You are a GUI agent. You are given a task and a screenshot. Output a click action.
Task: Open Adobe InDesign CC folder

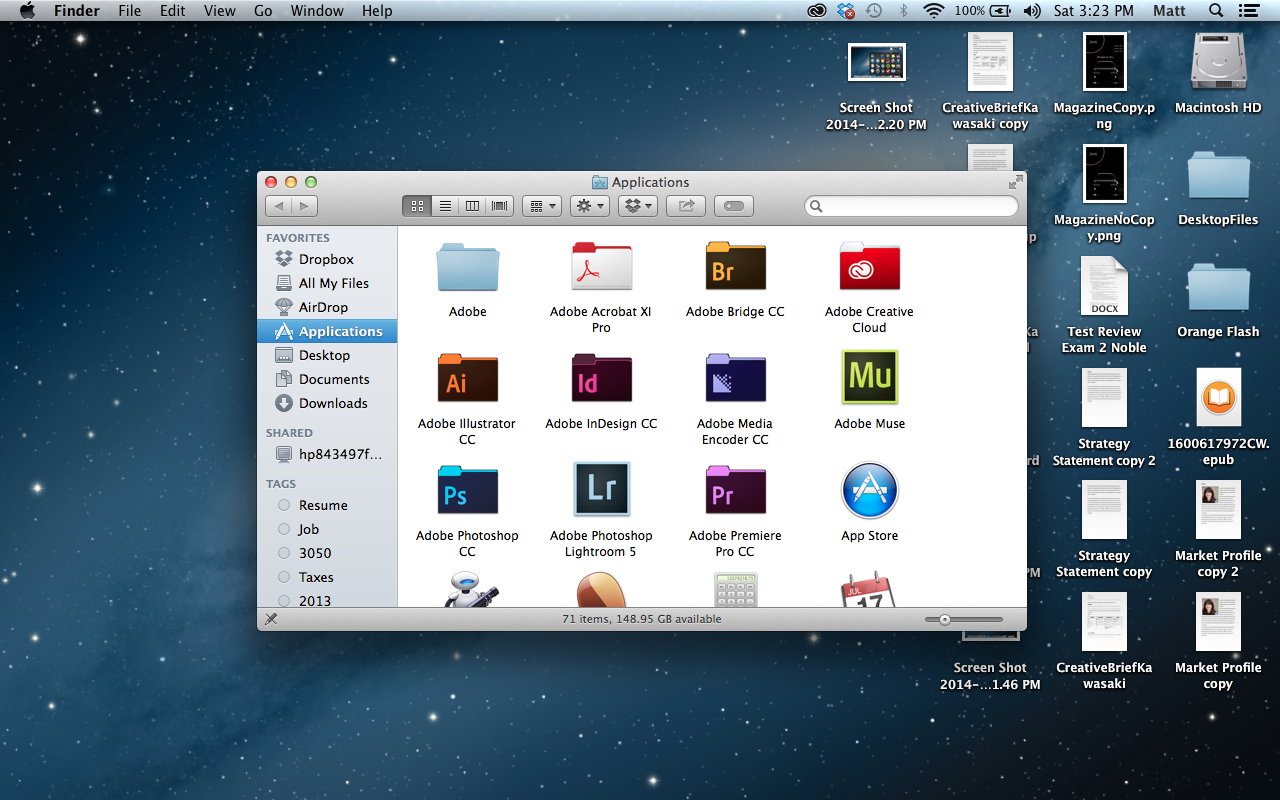(601, 379)
